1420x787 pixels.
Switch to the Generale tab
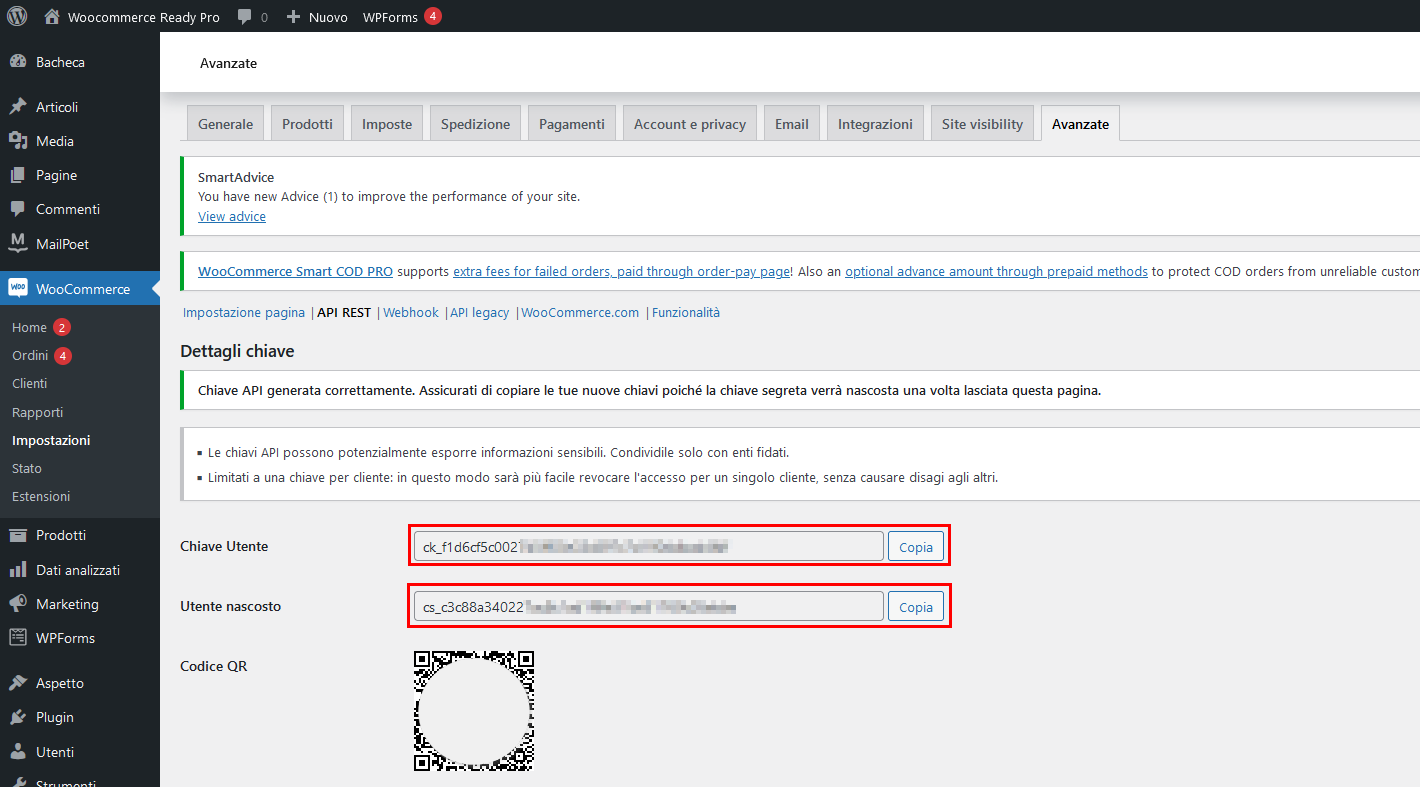(226, 124)
